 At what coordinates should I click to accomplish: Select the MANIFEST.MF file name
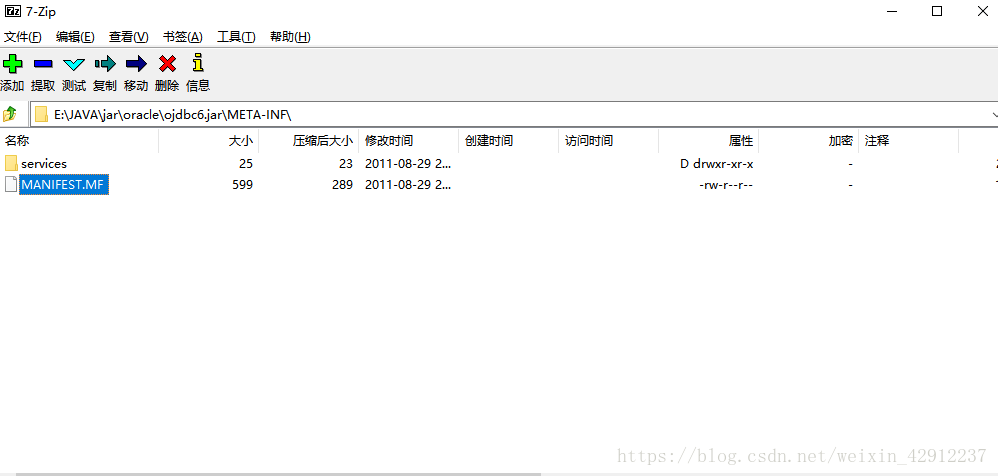[x=64, y=185]
